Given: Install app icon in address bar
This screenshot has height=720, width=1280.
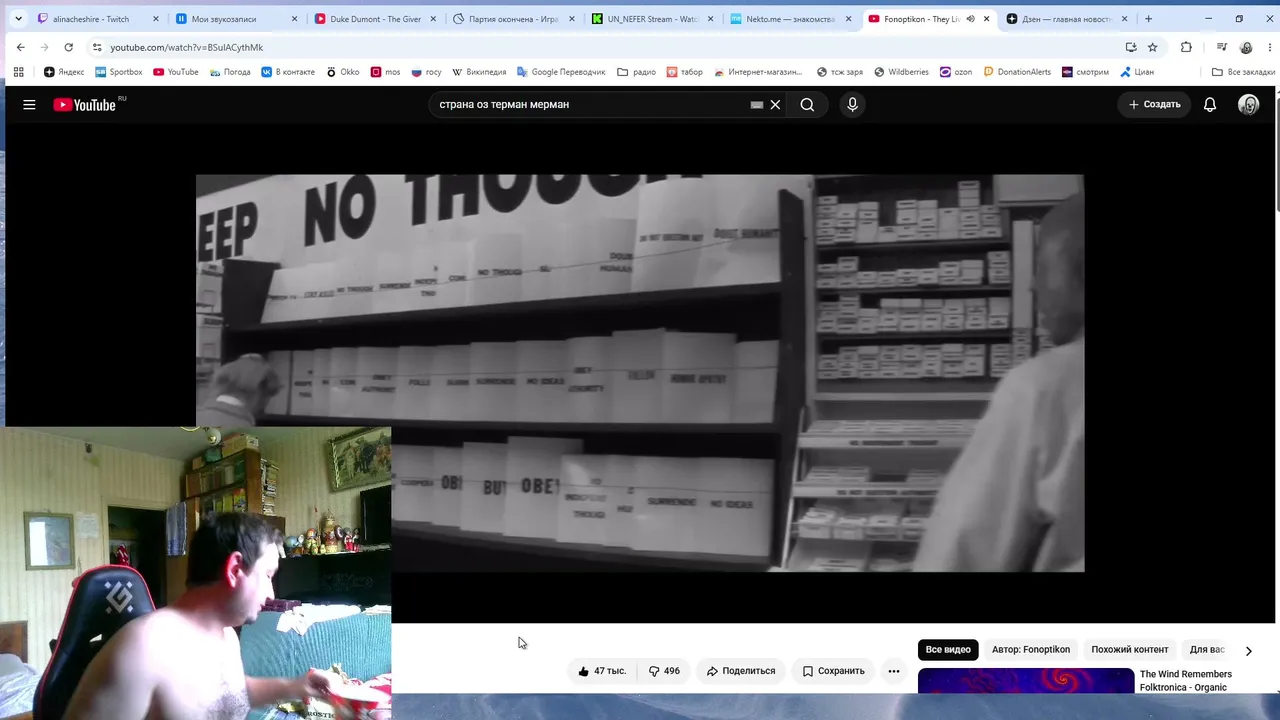Looking at the screenshot, I should point(1131,47).
